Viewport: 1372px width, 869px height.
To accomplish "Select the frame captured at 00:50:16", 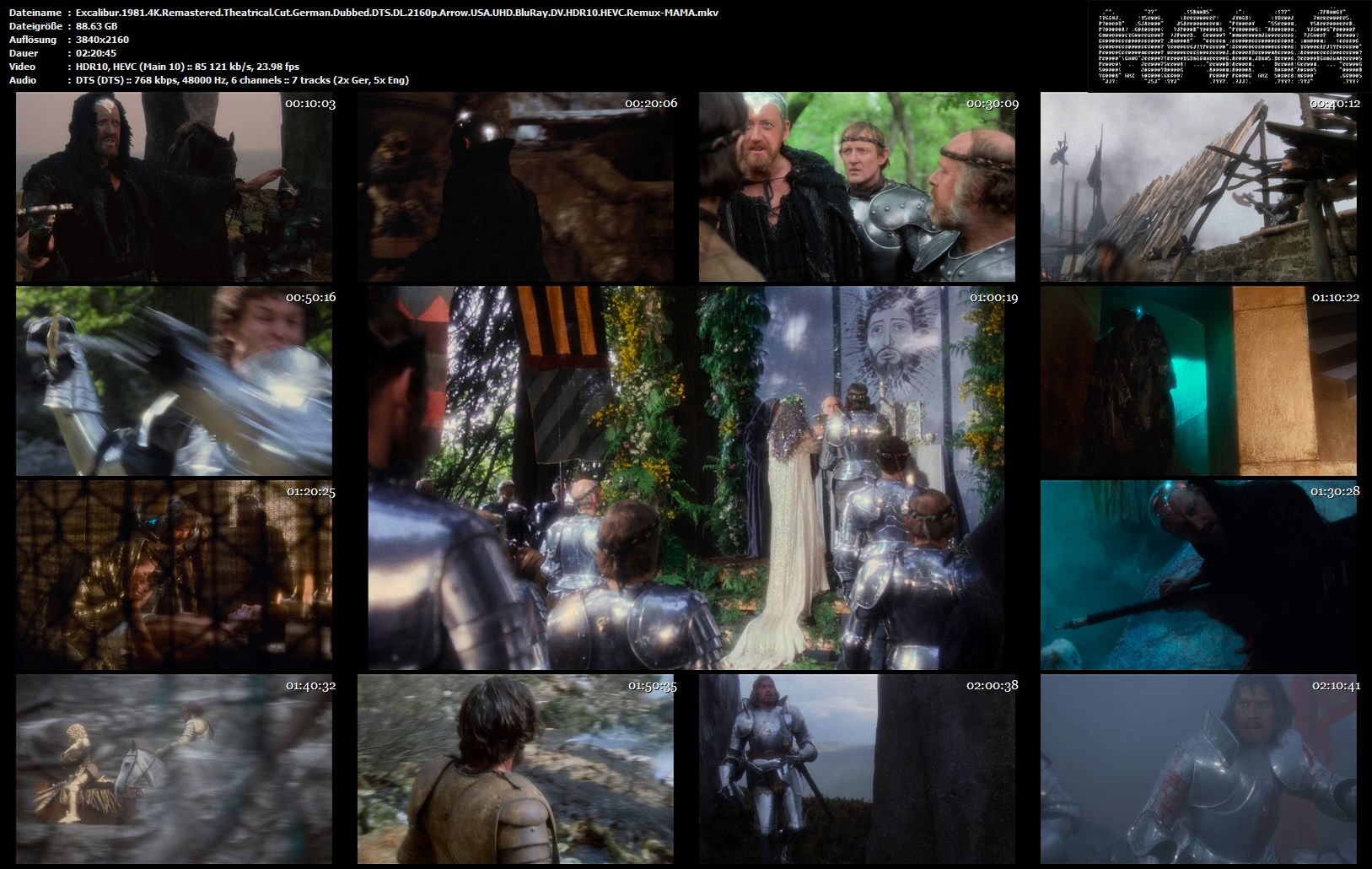I will (175, 381).
